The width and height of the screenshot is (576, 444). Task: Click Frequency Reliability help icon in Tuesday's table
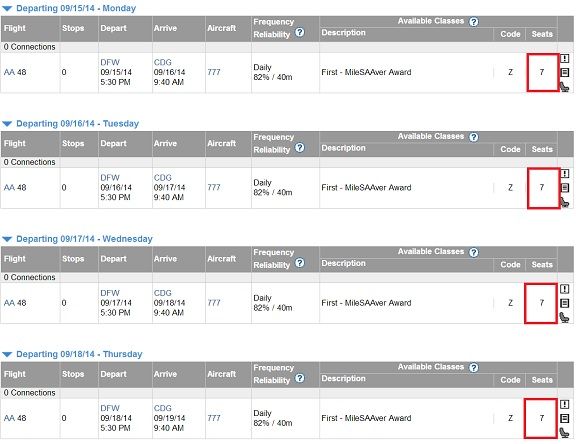tap(300, 148)
